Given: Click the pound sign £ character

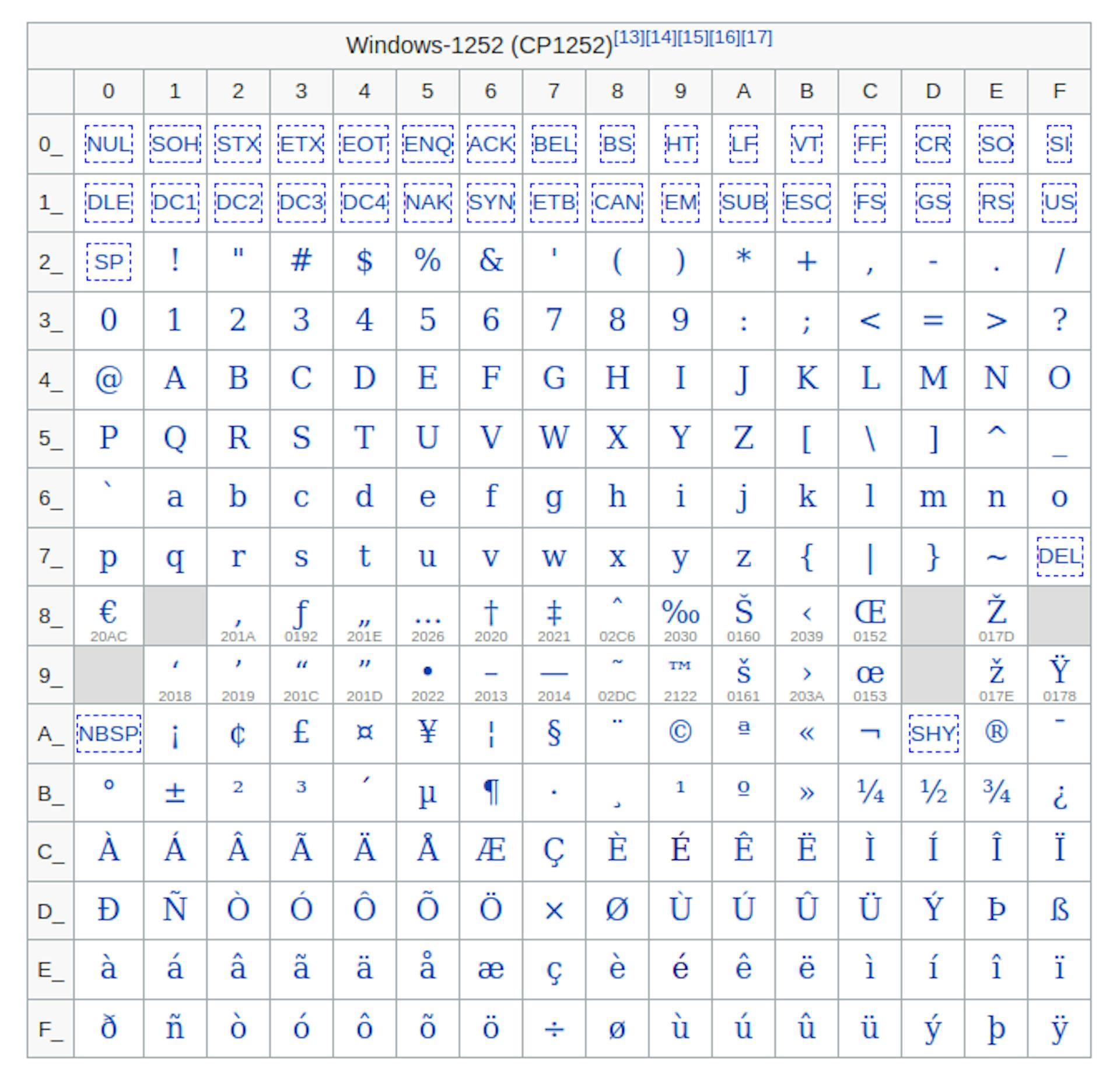Looking at the screenshot, I should click(301, 731).
